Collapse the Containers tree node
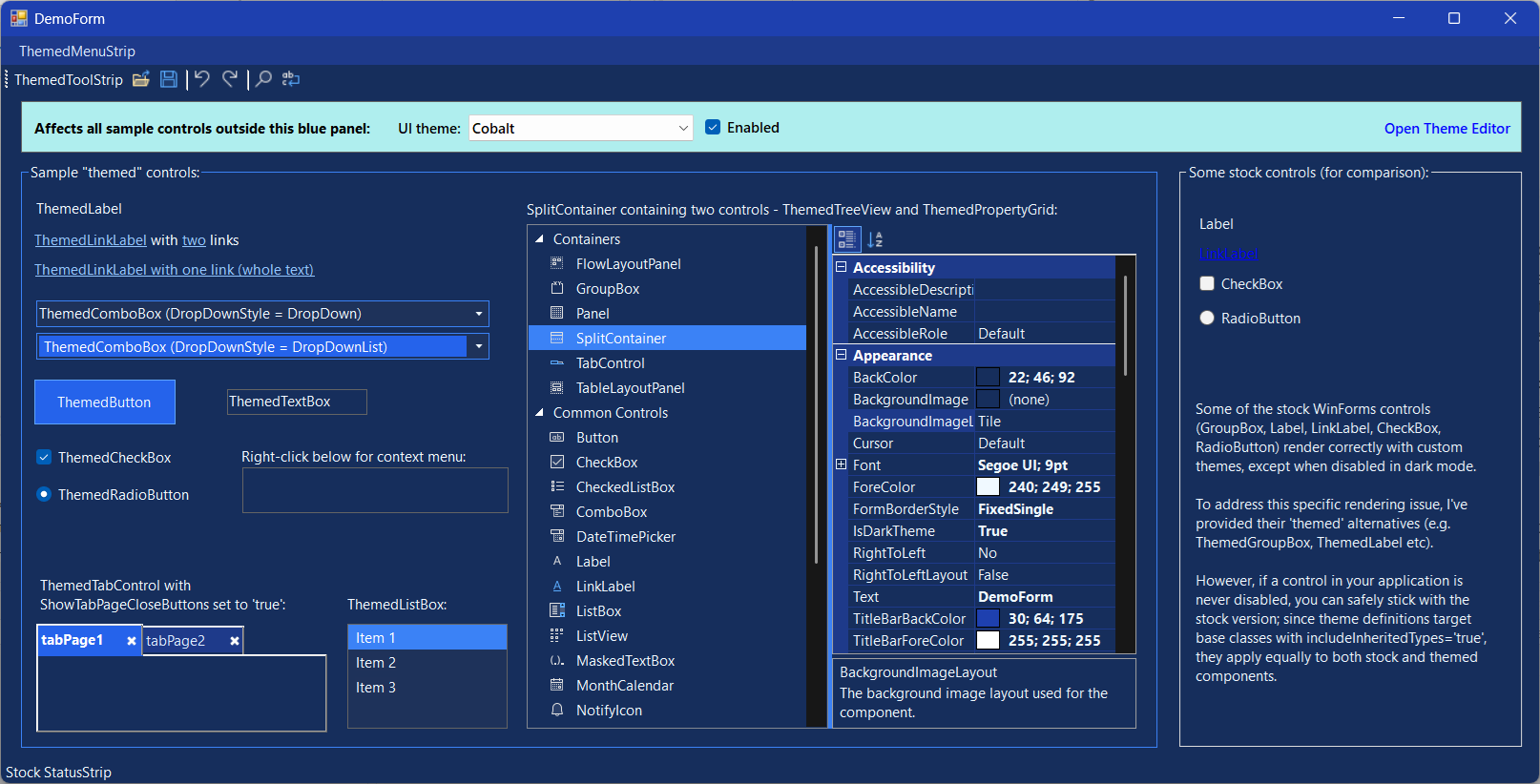The height and width of the screenshot is (784, 1540). click(x=539, y=238)
